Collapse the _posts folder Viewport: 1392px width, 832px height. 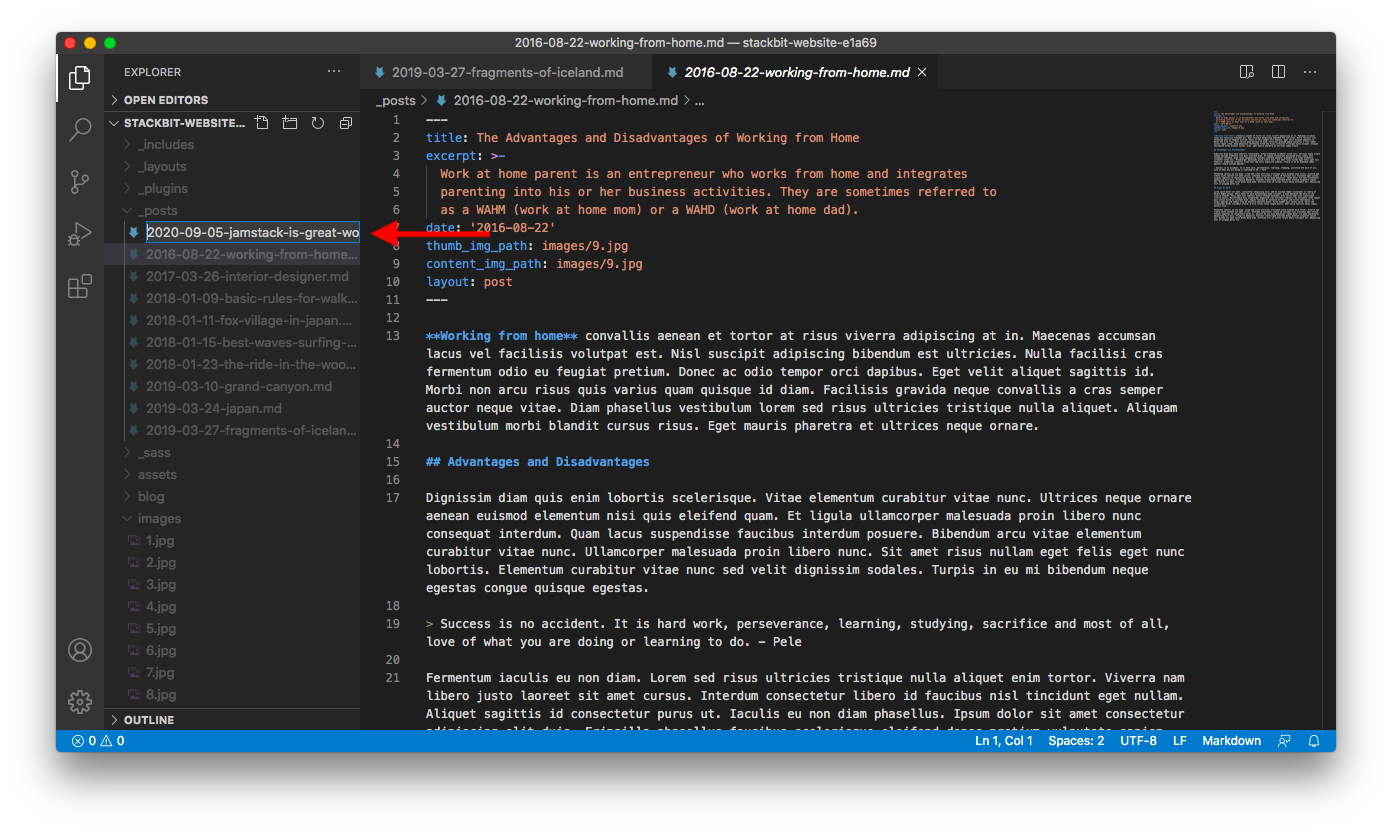tap(232, 210)
